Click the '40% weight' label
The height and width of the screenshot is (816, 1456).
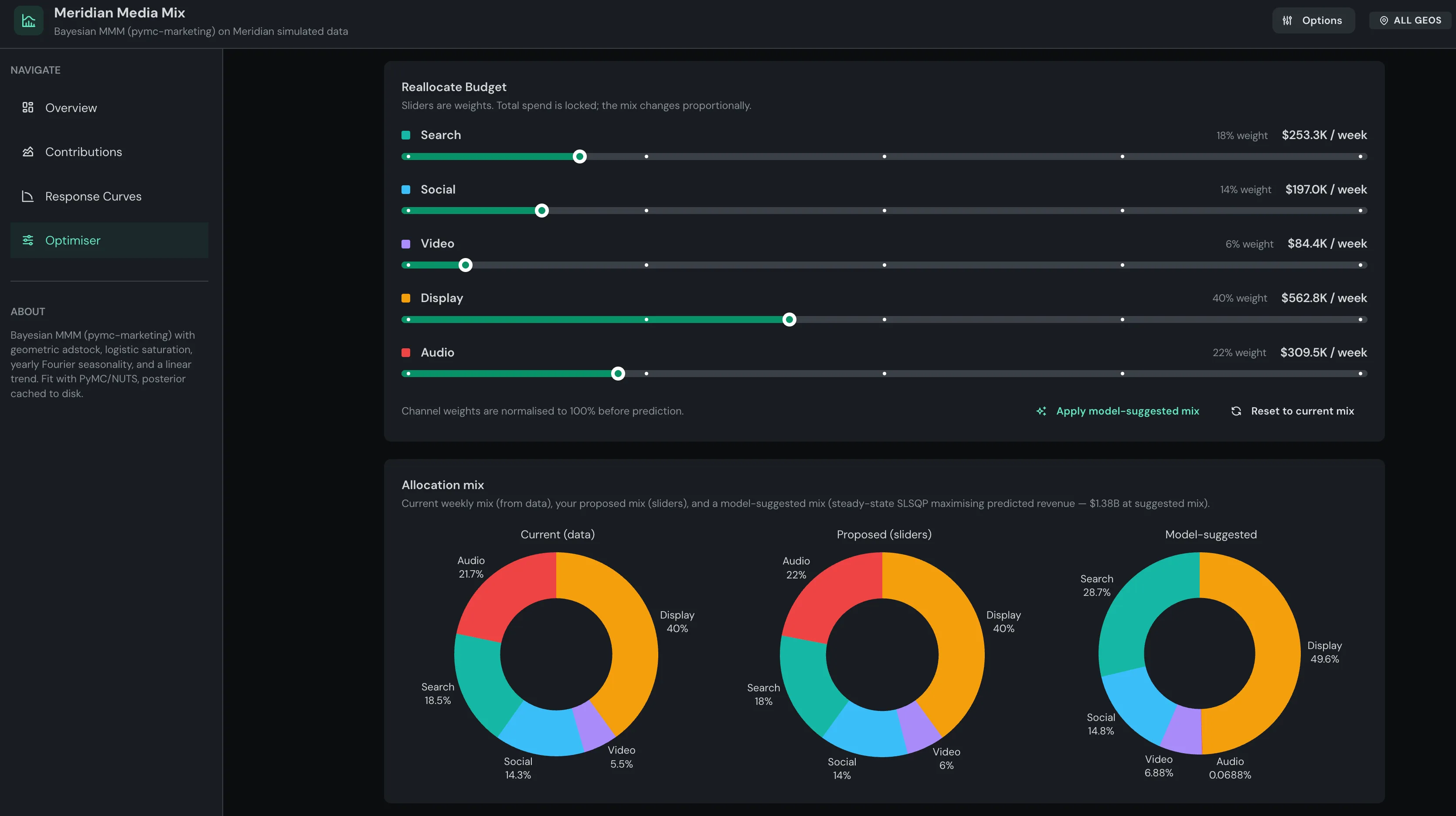tap(1239, 298)
